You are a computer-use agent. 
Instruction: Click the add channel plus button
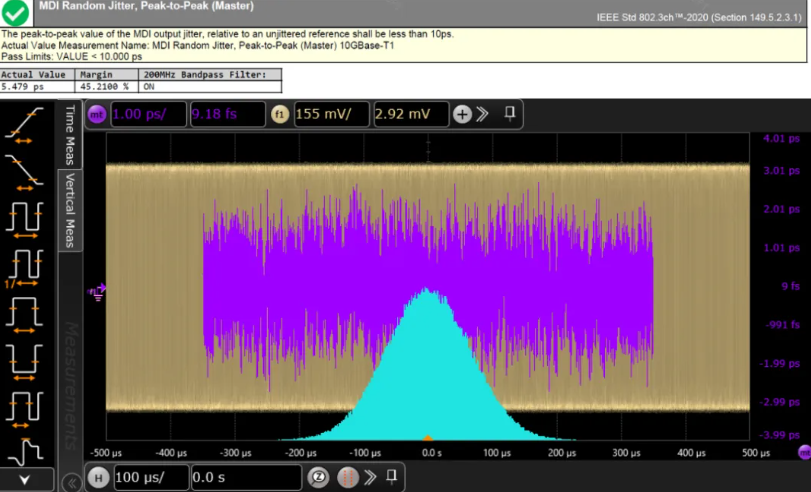coord(462,114)
